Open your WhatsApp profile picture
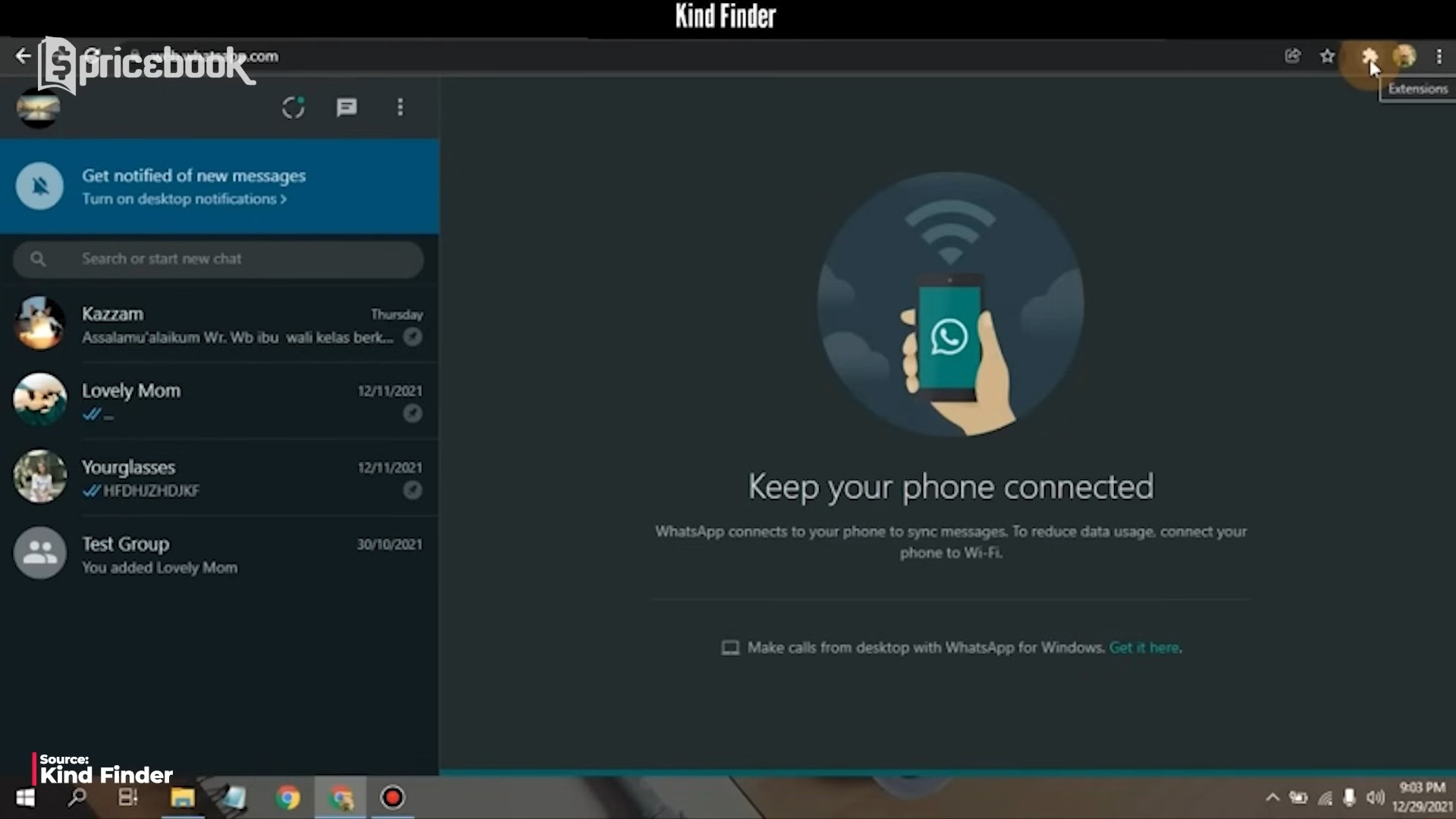The width and height of the screenshot is (1456, 819). point(39,108)
